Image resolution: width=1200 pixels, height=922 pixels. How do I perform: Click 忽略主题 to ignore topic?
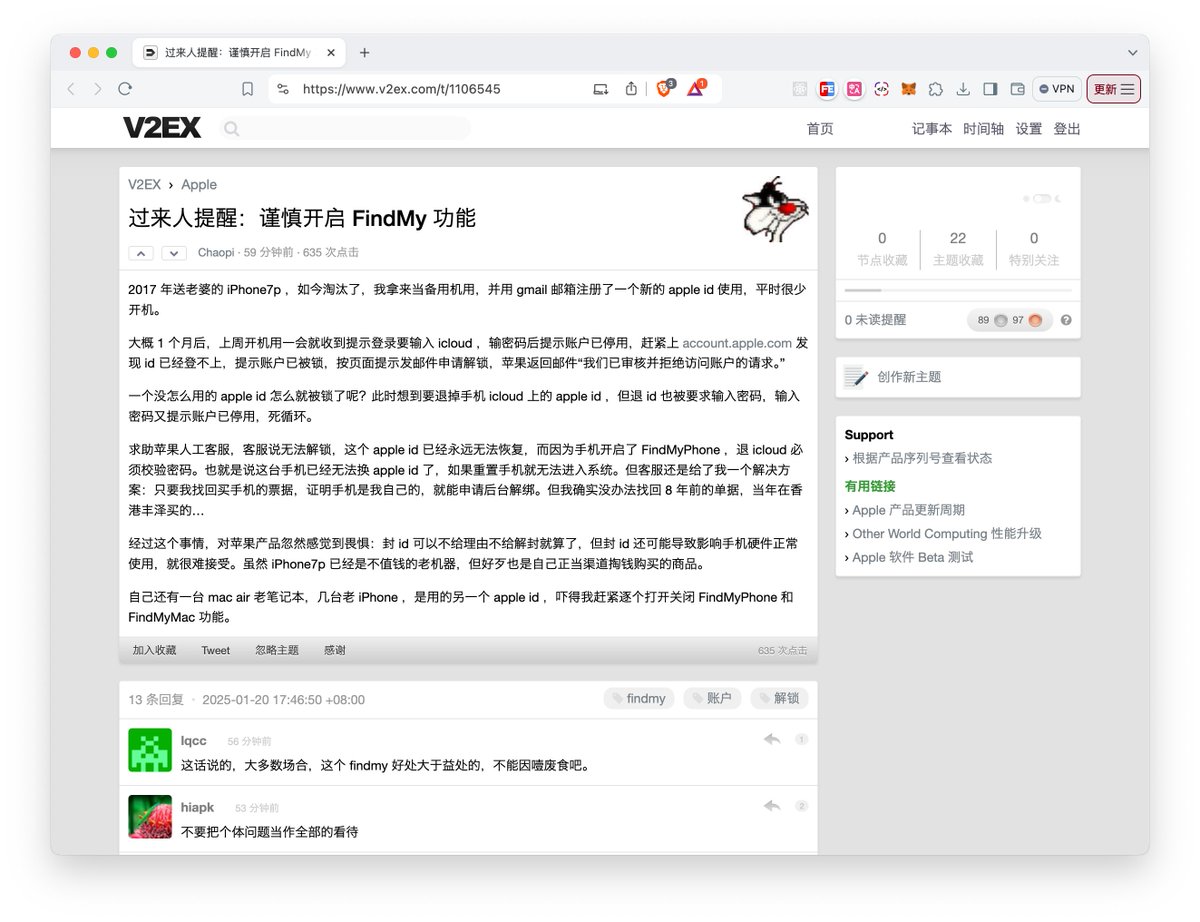277,650
